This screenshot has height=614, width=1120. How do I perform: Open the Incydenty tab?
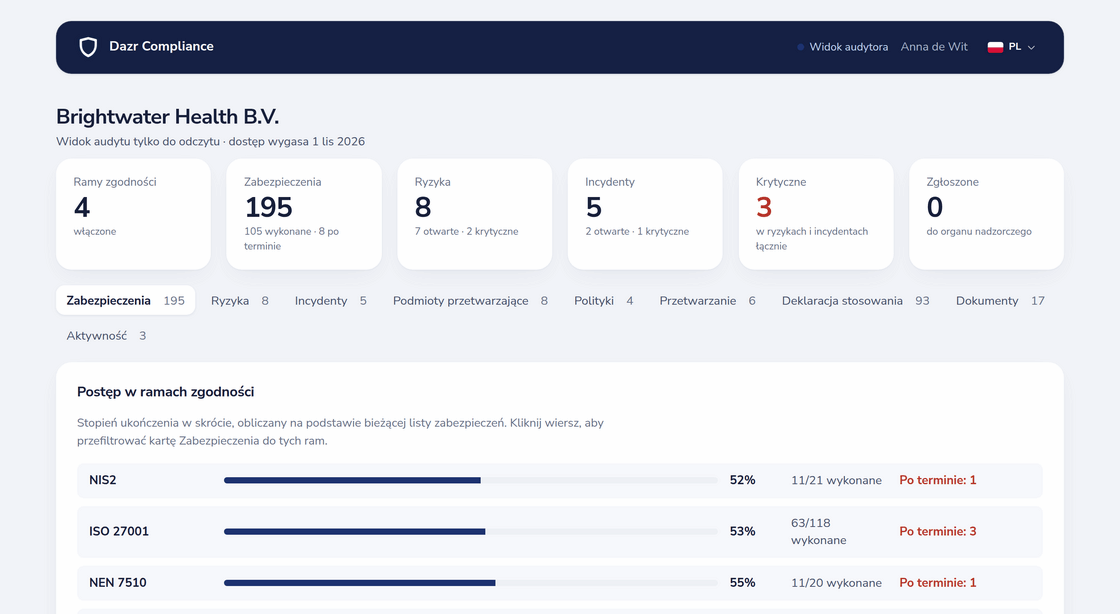331,301
